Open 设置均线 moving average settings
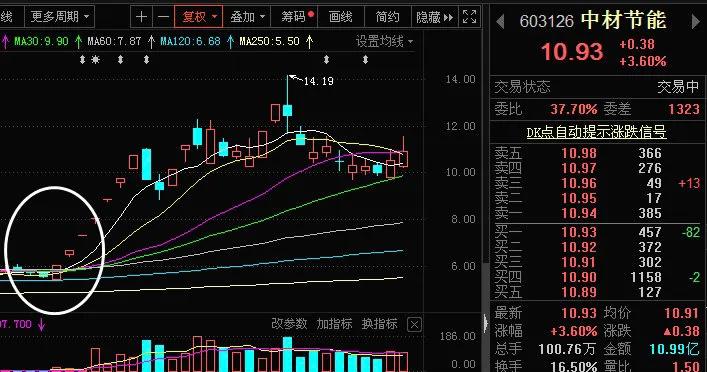Image resolution: width=707 pixels, height=372 pixels. [x=384, y=41]
